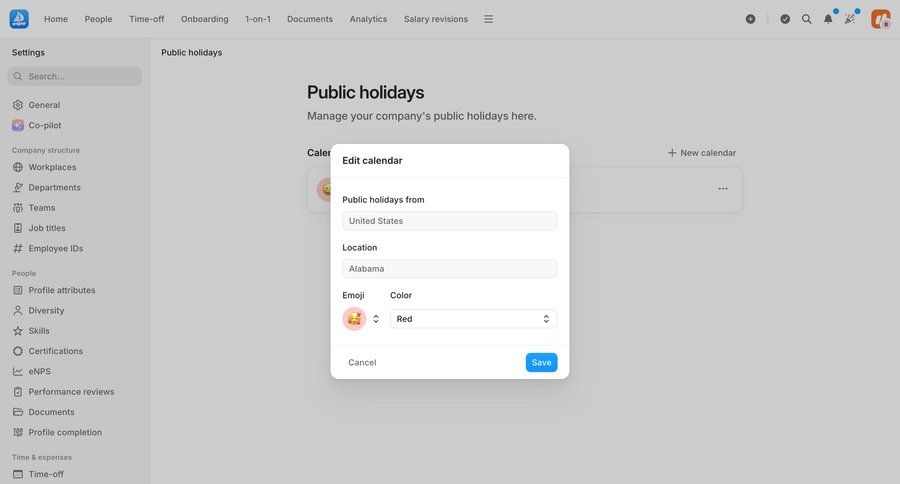
Task: Open Job titles settings
Action: 47,228
